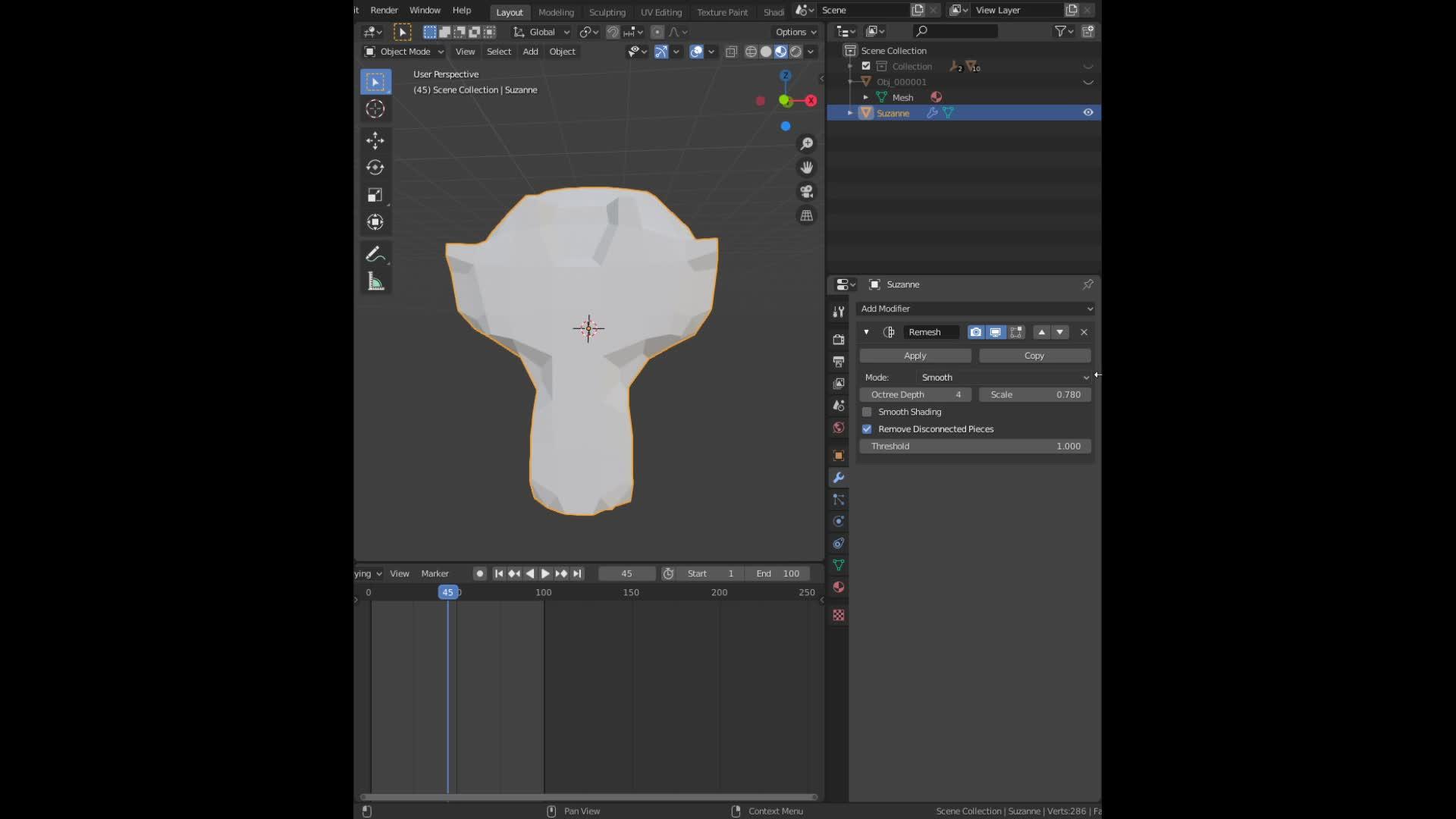Activate the Measure tool
This screenshot has height=819, width=1456.
coord(375,281)
